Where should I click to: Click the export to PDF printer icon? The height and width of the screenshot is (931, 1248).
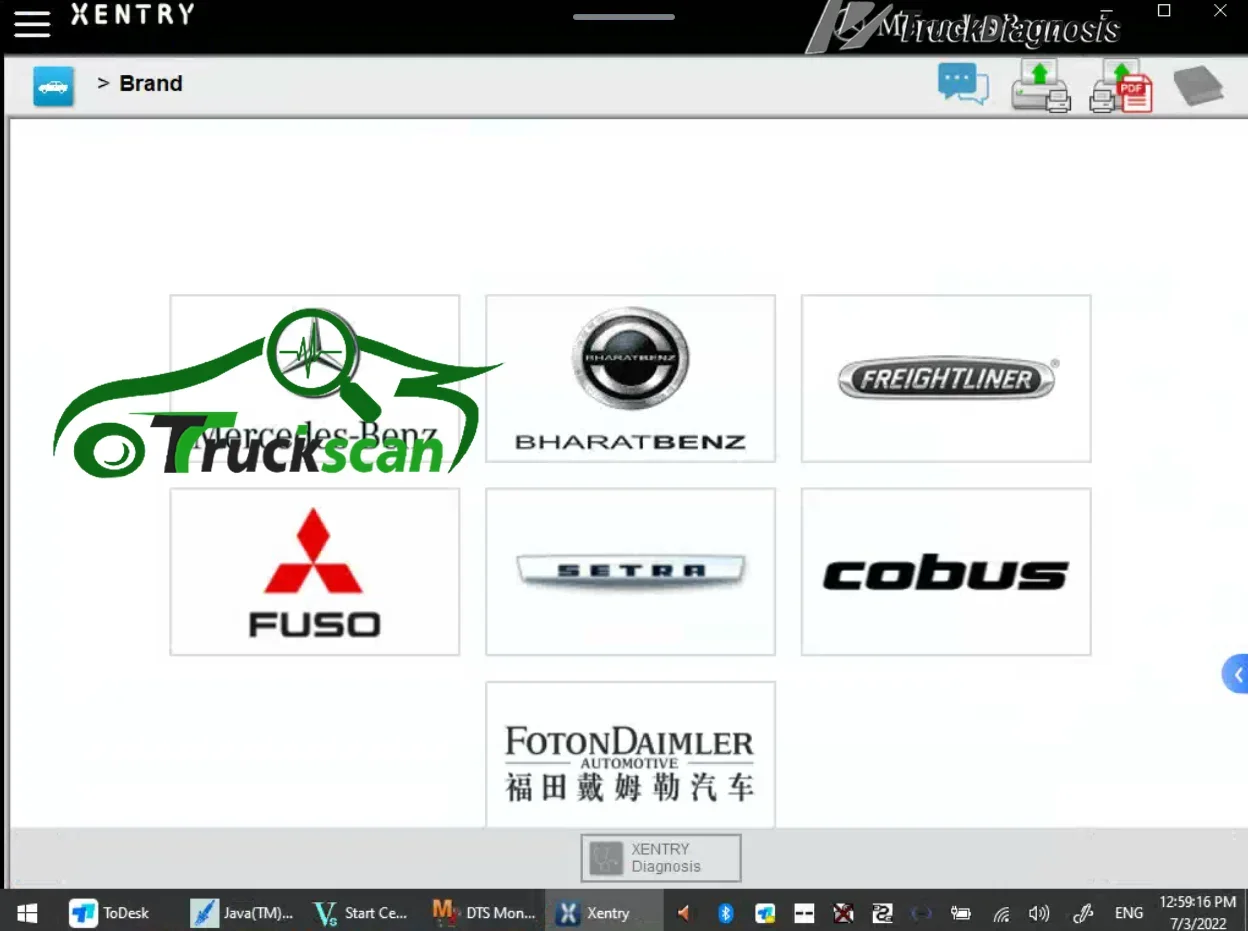[1120, 84]
